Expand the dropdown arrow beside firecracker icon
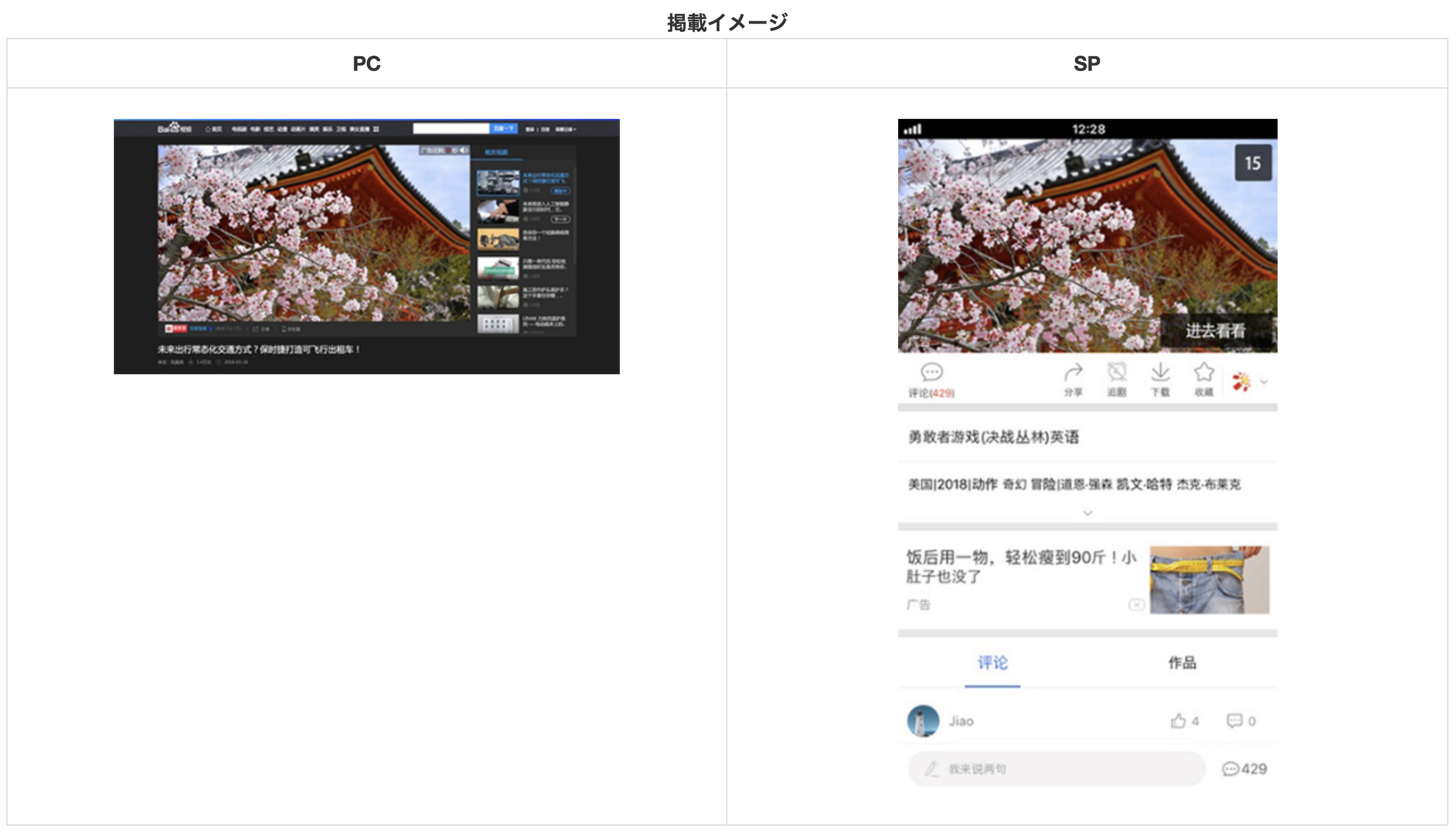This screenshot has height=832, width=1456. (1264, 382)
